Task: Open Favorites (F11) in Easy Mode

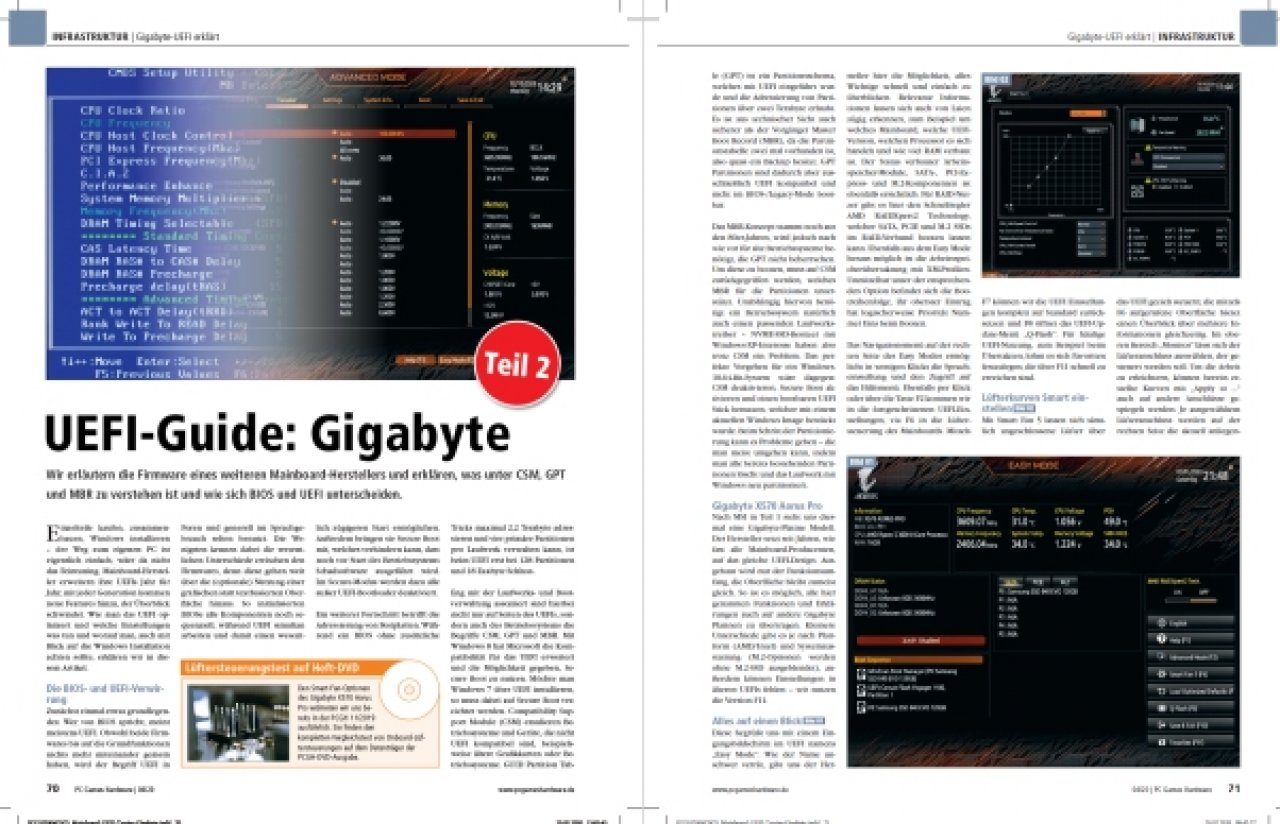Action: click(x=1191, y=741)
